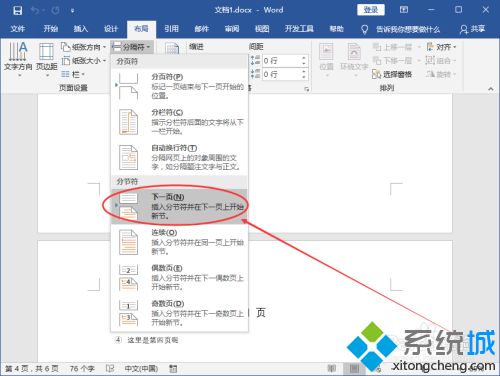Image resolution: width=500 pixels, height=376 pixels.
Task: Select the 布局 tab
Action: (x=141, y=29)
